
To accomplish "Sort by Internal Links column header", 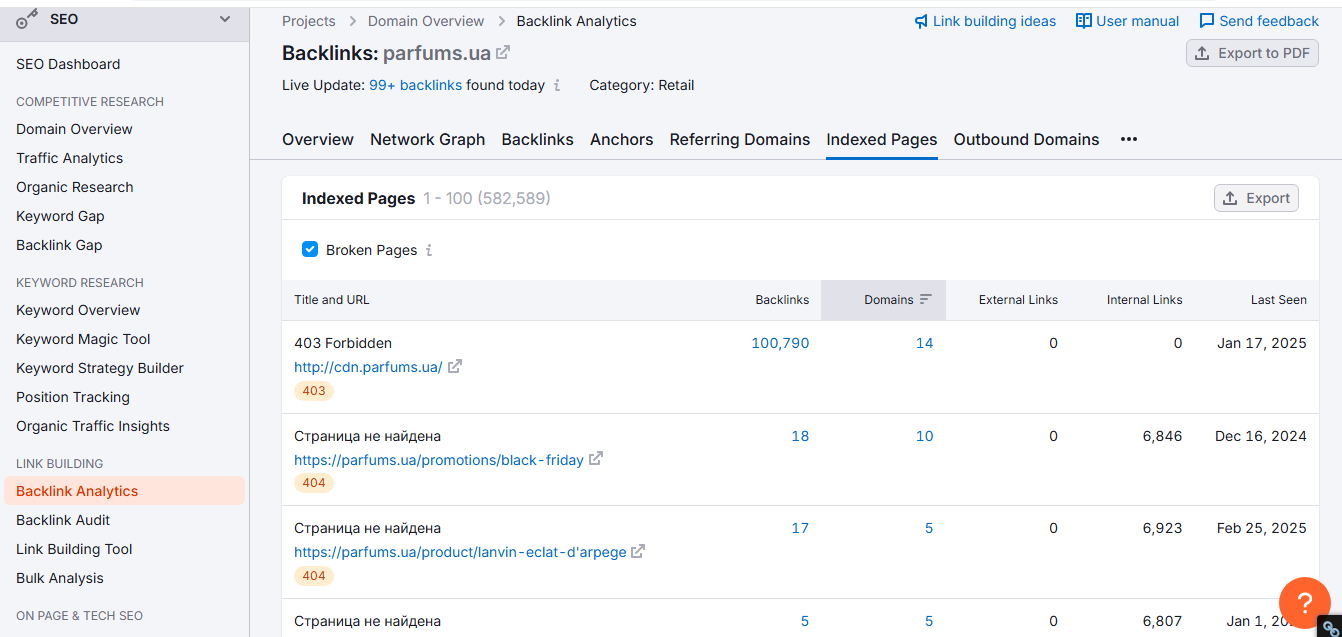I will pos(1144,300).
